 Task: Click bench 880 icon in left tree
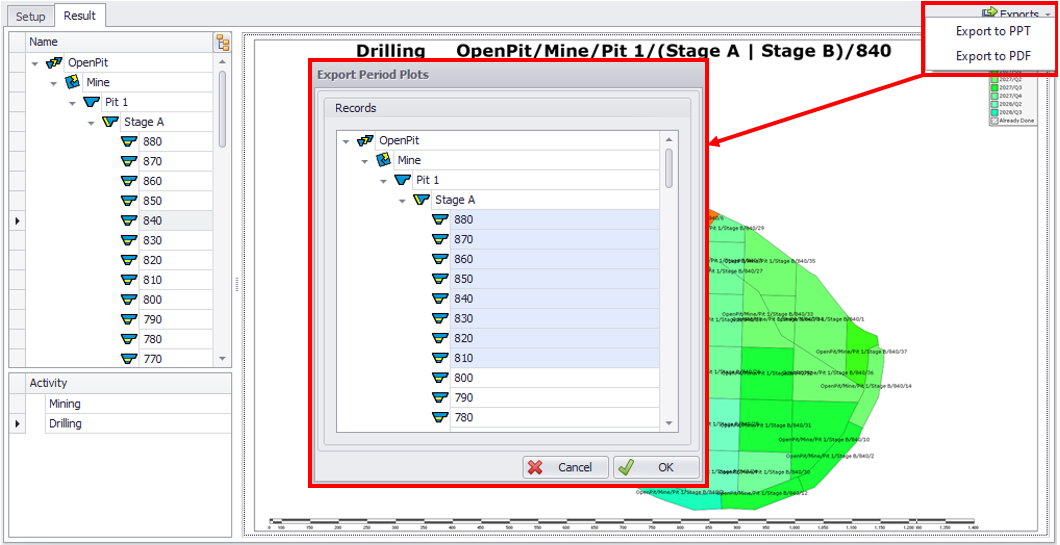pos(129,141)
